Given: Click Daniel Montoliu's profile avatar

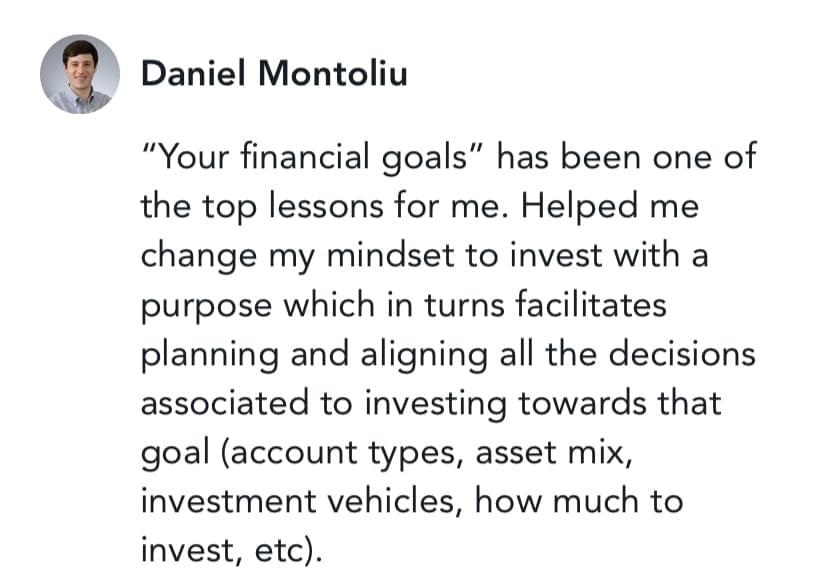Looking at the screenshot, I should point(80,74).
